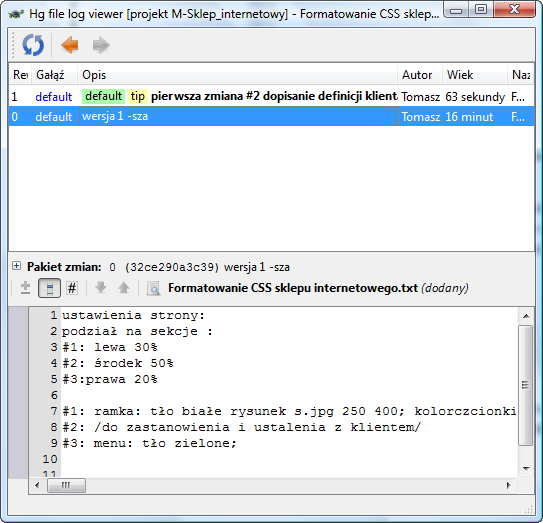The height and width of the screenshot is (523, 543).
Task: Select revision 0 'wersja 1 -sza' row
Action: tap(271, 116)
